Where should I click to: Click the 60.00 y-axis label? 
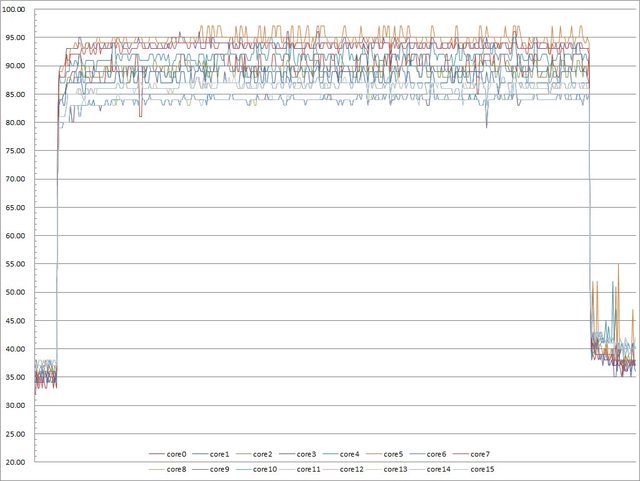tap(16, 236)
